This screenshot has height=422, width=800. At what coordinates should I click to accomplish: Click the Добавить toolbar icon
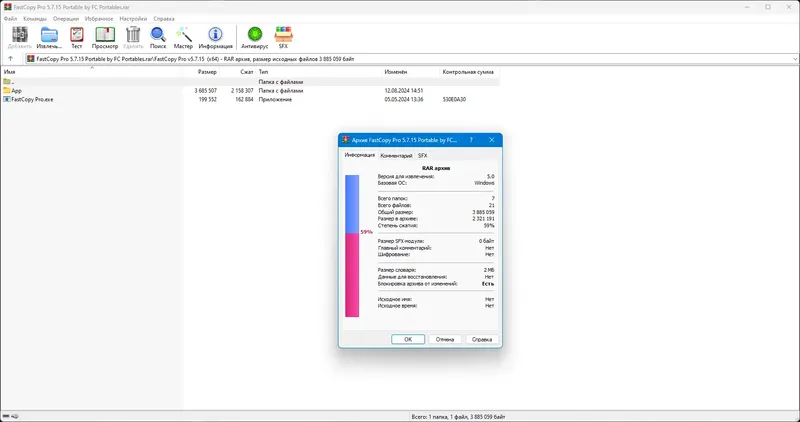[x=20, y=35]
